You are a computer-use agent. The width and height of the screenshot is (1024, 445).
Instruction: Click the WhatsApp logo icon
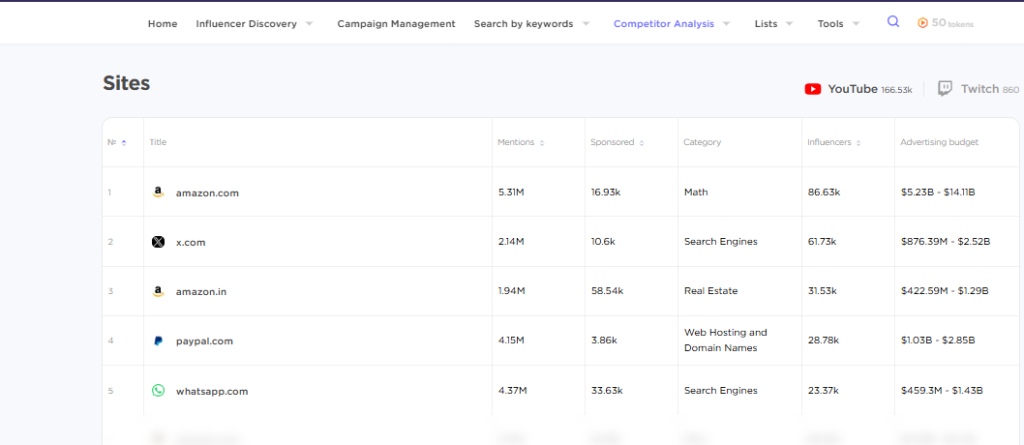click(x=158, y=390)
